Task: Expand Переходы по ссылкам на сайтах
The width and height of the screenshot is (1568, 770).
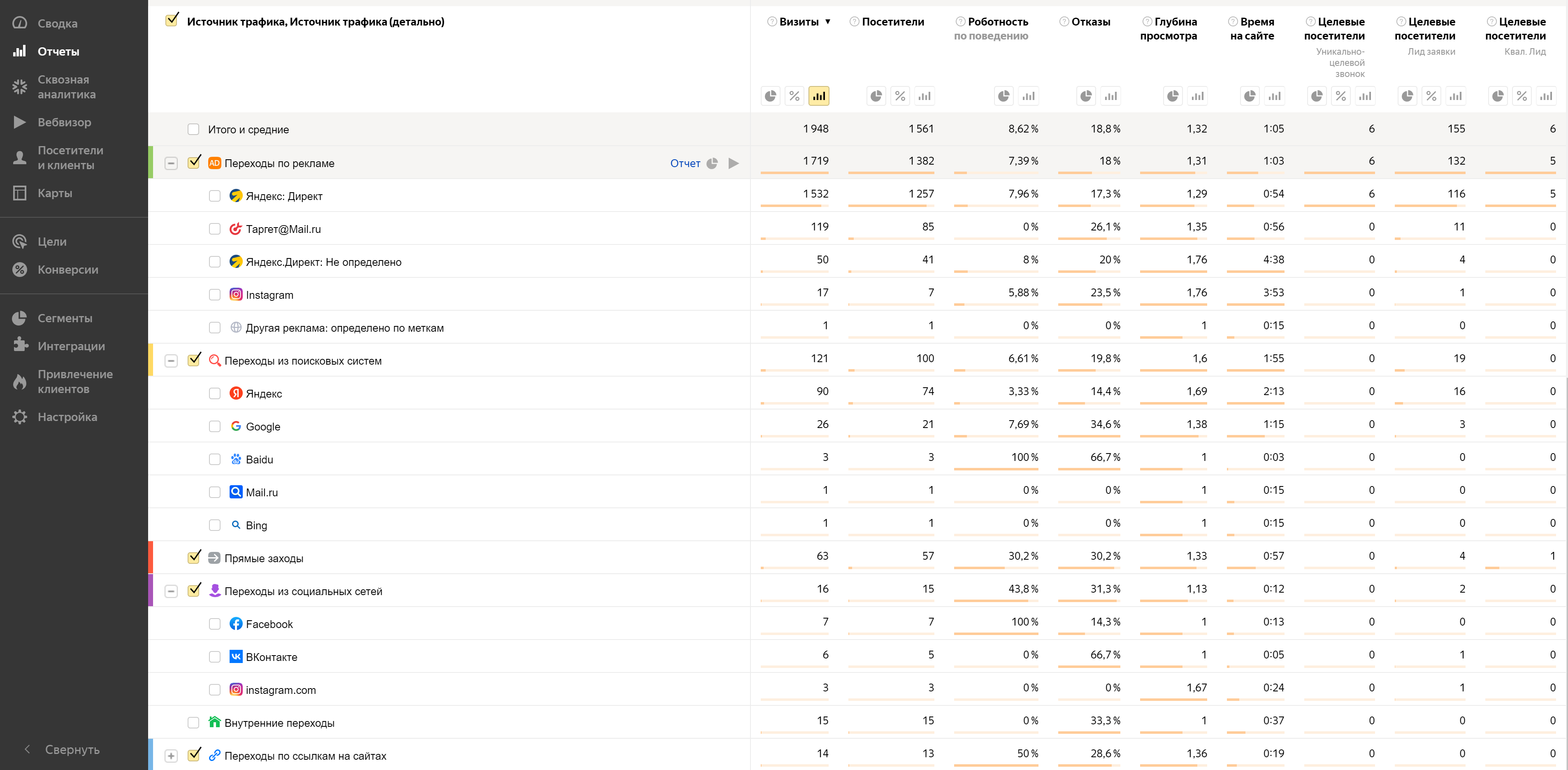Action: coord(171,756)
